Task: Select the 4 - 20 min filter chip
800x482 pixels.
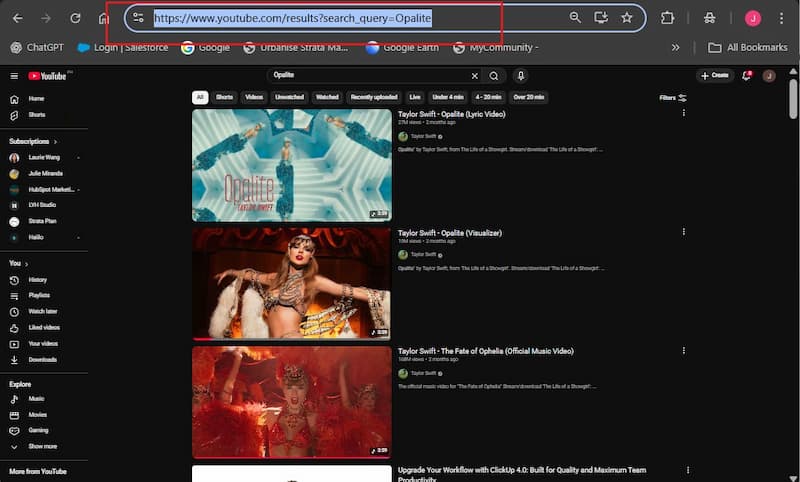Action: click(488, 97)
